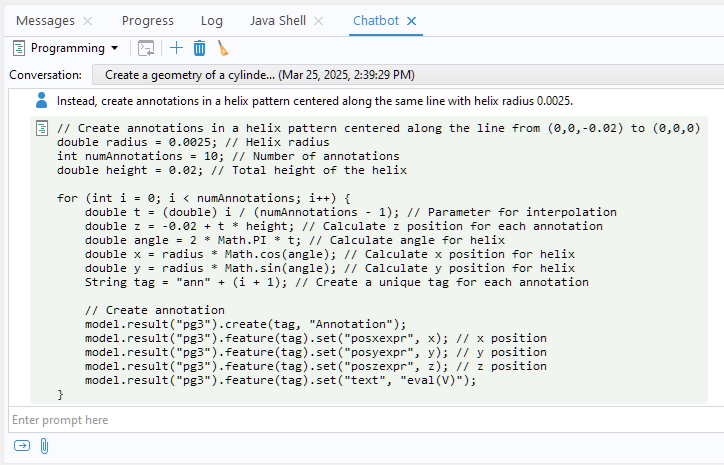Clear the chat with the broom icon
Screen dimensions: 724x465
point(223,48)
